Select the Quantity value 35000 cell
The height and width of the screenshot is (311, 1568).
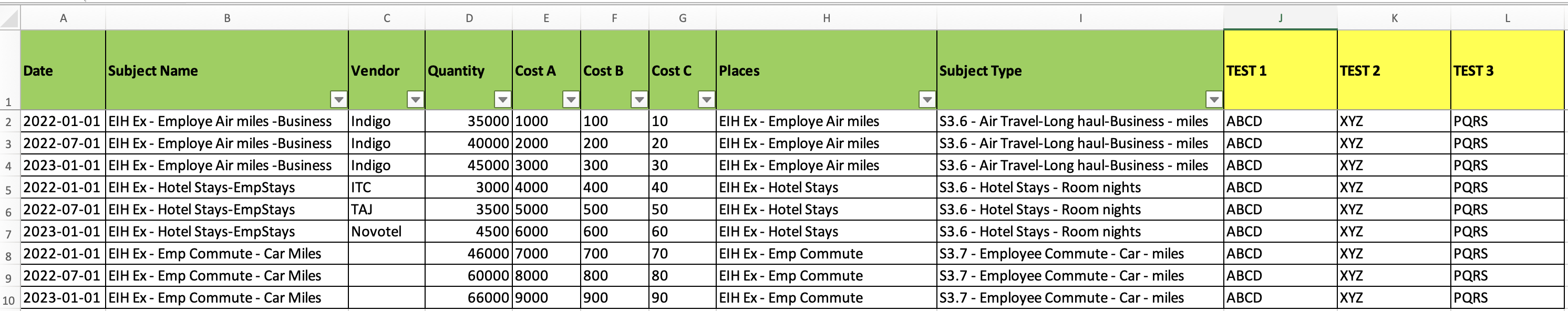[x=469, y=121]
